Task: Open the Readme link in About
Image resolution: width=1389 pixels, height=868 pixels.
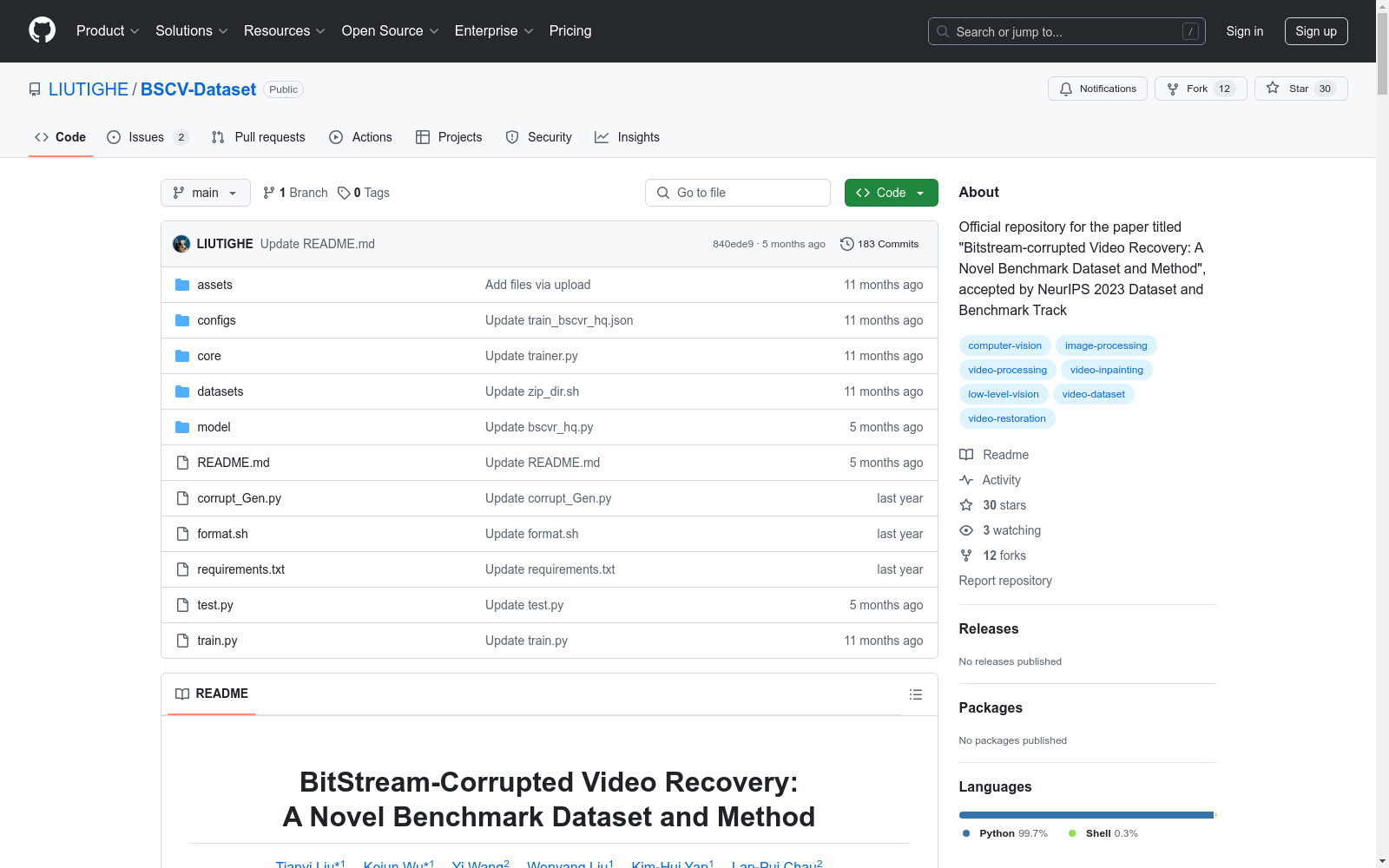Action: (x=994, y=455)
